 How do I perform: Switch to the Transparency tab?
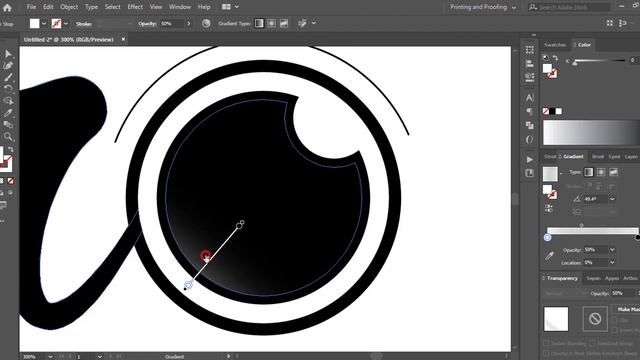click(x=562, y=278)
